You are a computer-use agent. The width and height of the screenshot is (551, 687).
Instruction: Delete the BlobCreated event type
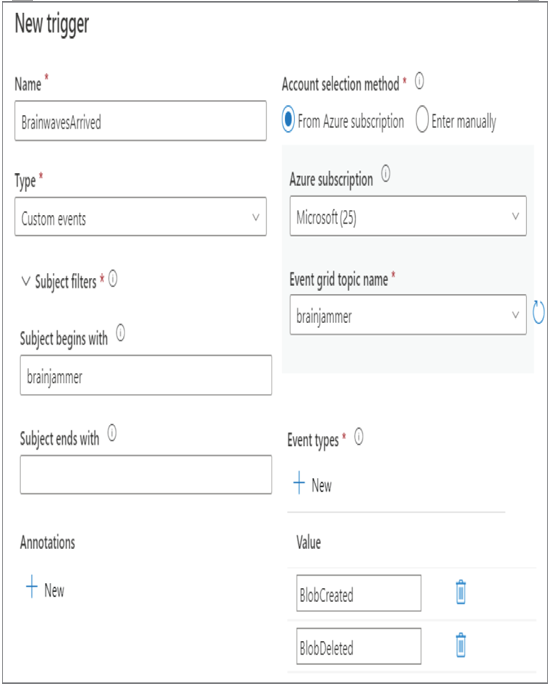click(x=460, y=592)
